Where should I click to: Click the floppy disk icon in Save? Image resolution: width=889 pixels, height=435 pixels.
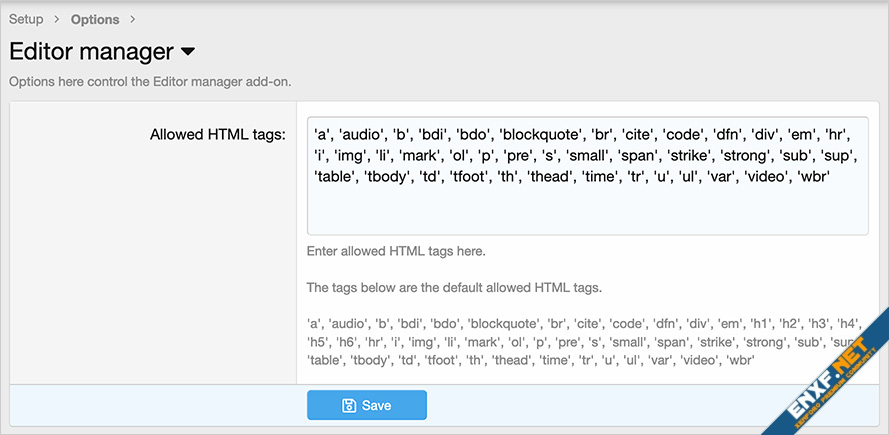coord(349,405)
